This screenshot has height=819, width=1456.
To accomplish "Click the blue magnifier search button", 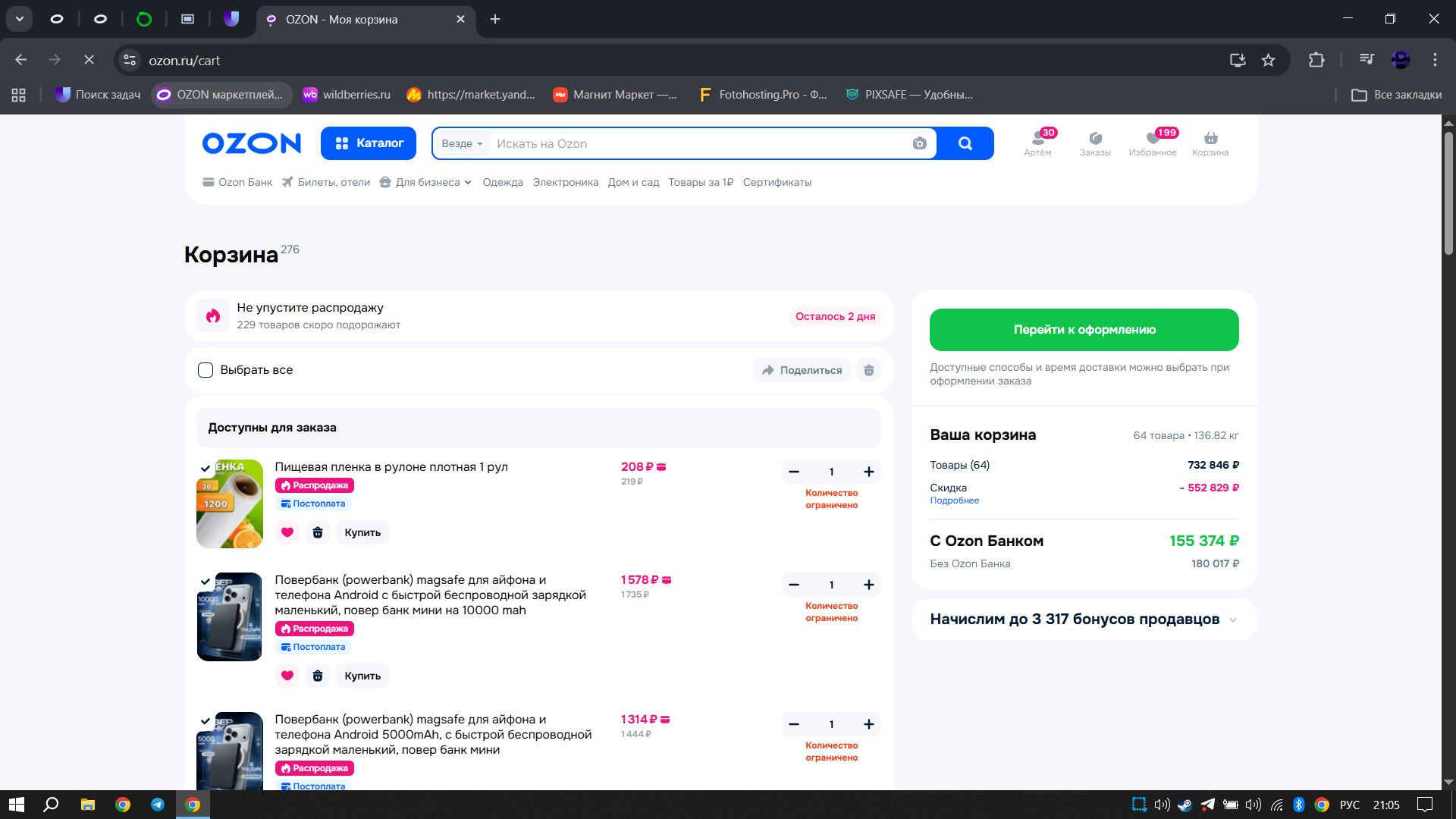I will pos(965,143).
